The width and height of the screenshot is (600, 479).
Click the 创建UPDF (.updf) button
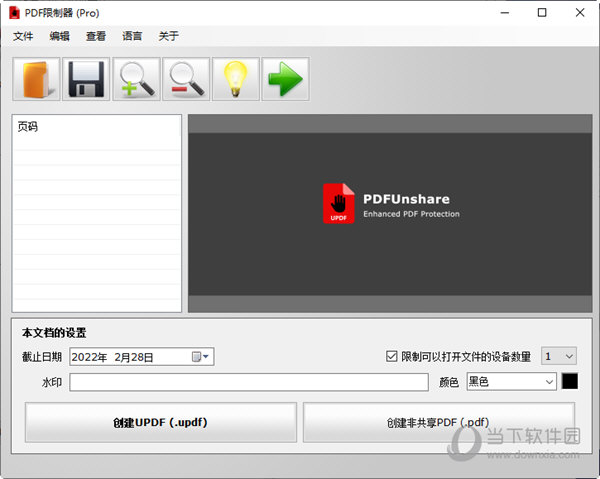[x=161, y=422]
